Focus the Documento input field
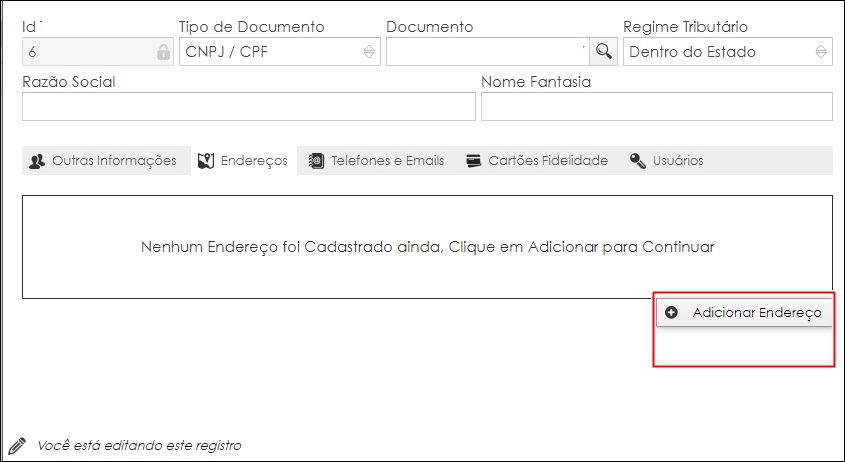 (x=488, y=52)
